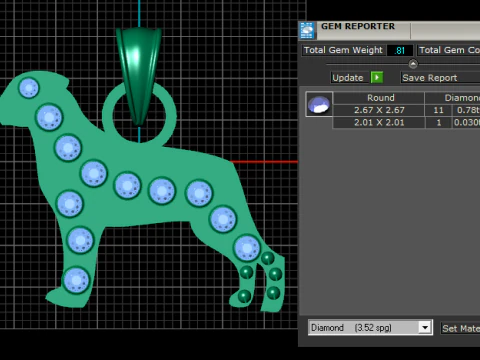Select the lowest green bead on the rightmost leg
Image resolution: width=480 pixels, height=360 pixels.
[273, 293]
